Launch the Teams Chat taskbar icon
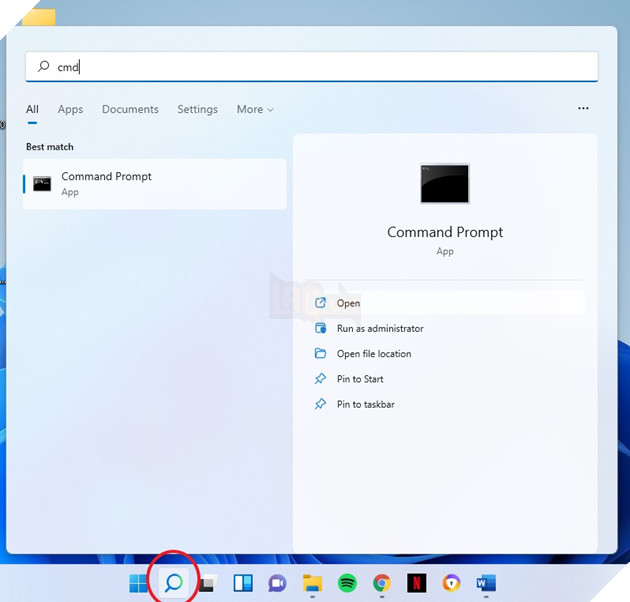The width and height of the screenshot is (630, 602). point(278,584)
